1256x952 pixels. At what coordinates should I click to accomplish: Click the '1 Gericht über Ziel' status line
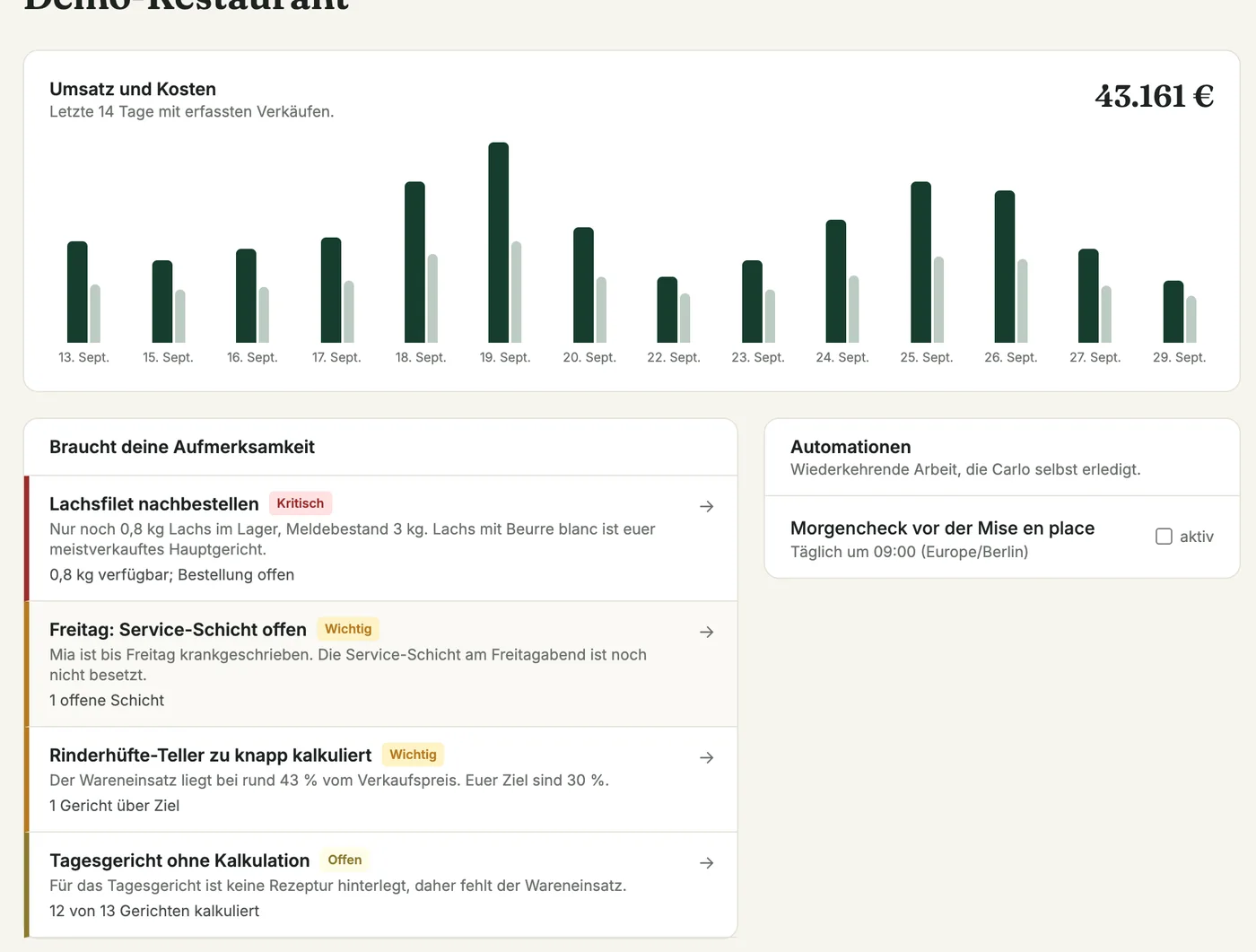pos(115,806)
